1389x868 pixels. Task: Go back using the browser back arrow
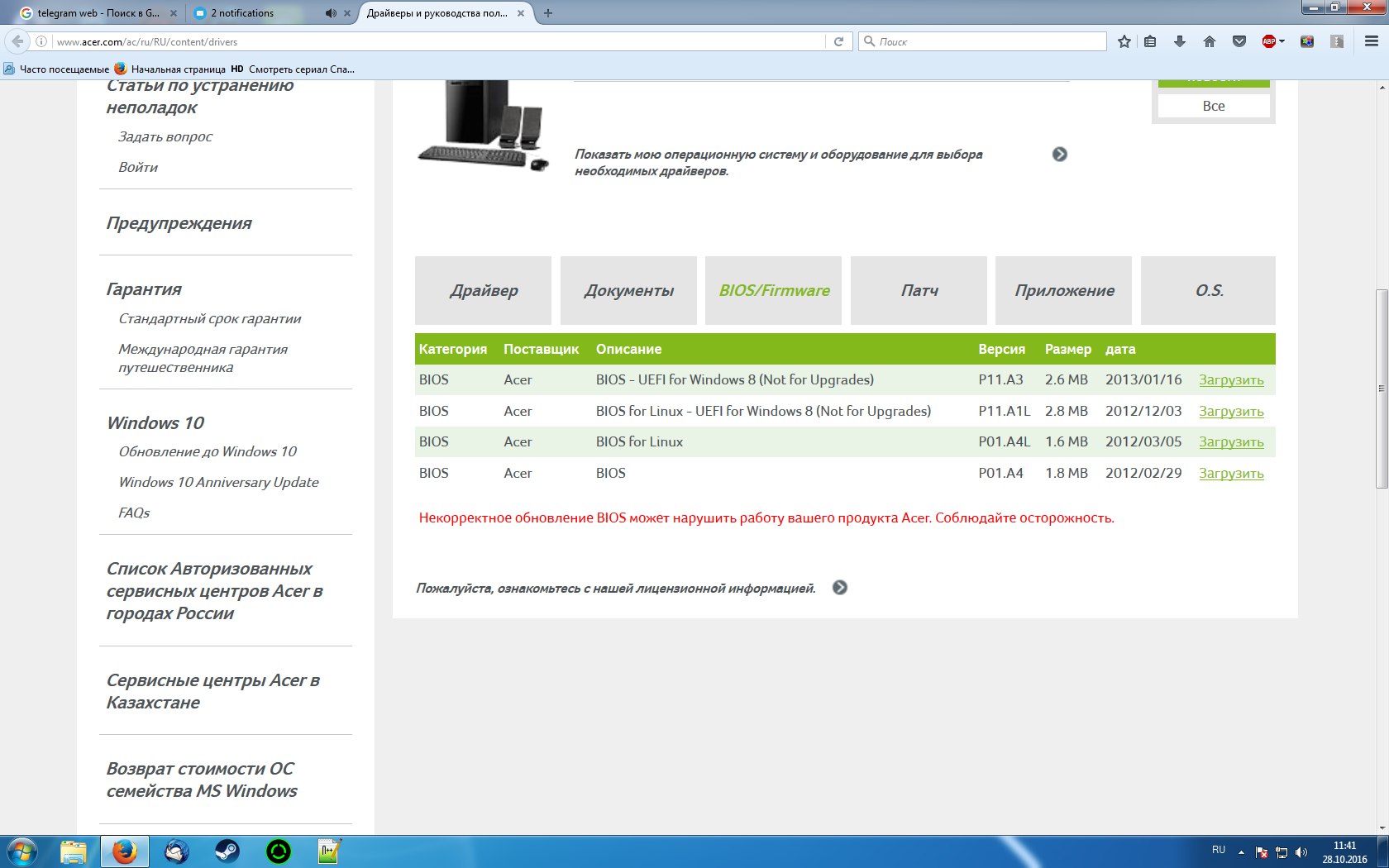tap(18, 41)
